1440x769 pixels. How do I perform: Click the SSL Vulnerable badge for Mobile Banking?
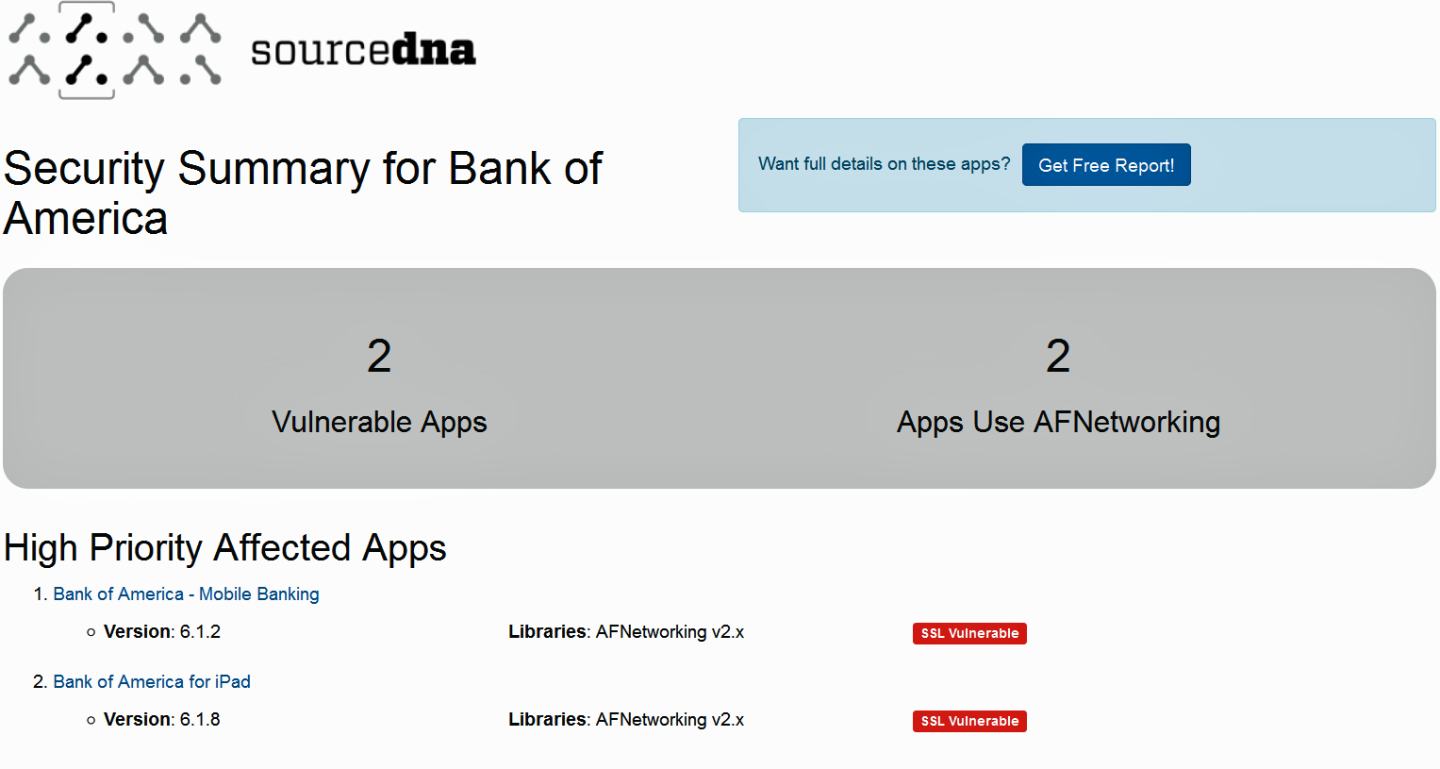968,632
